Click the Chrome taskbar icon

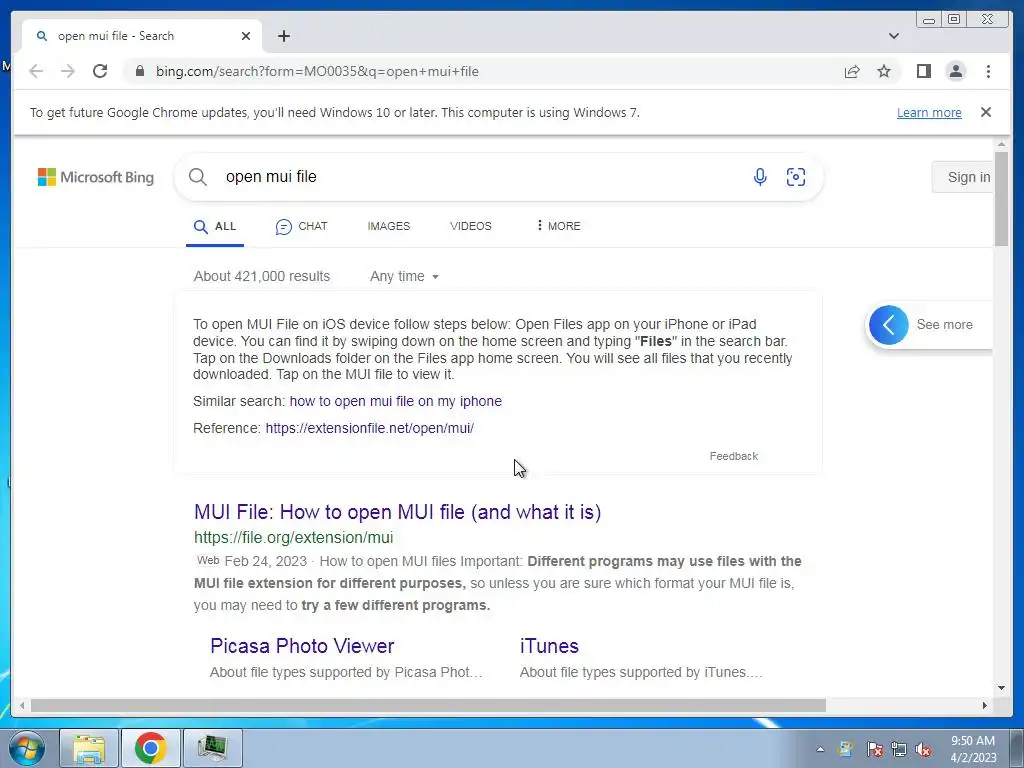[150, 748]
